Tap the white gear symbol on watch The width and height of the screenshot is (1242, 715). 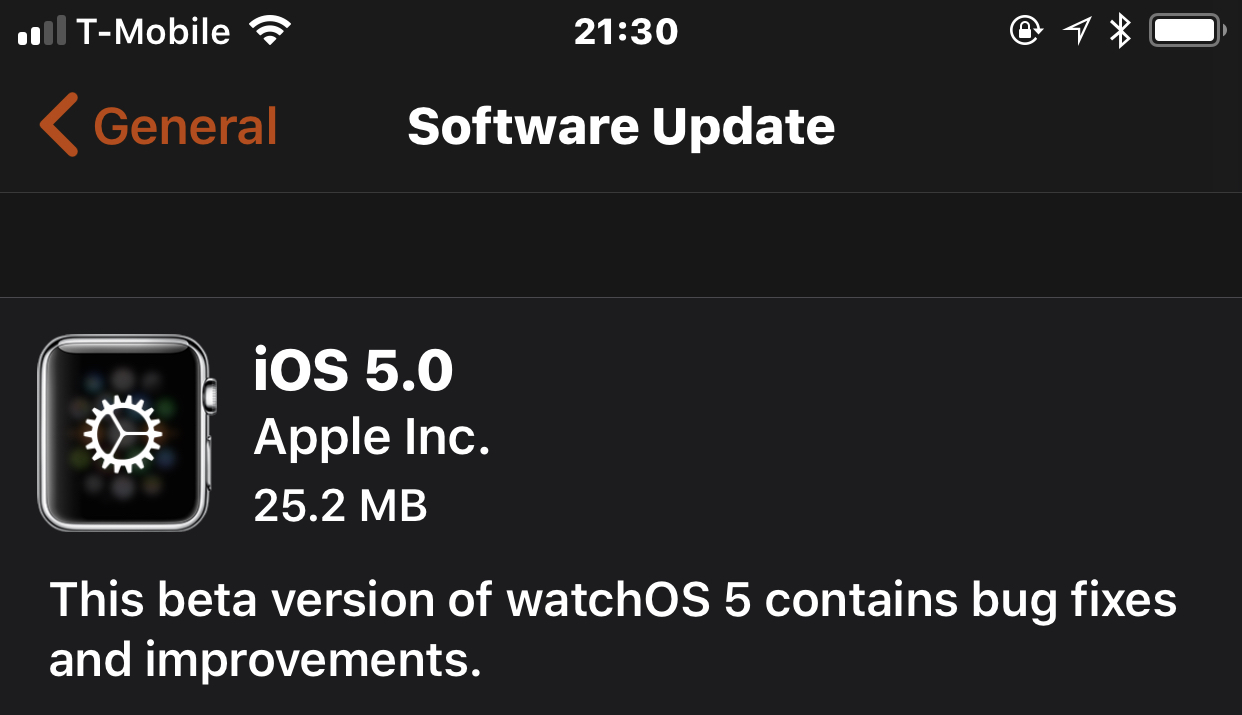coord(123,433)
